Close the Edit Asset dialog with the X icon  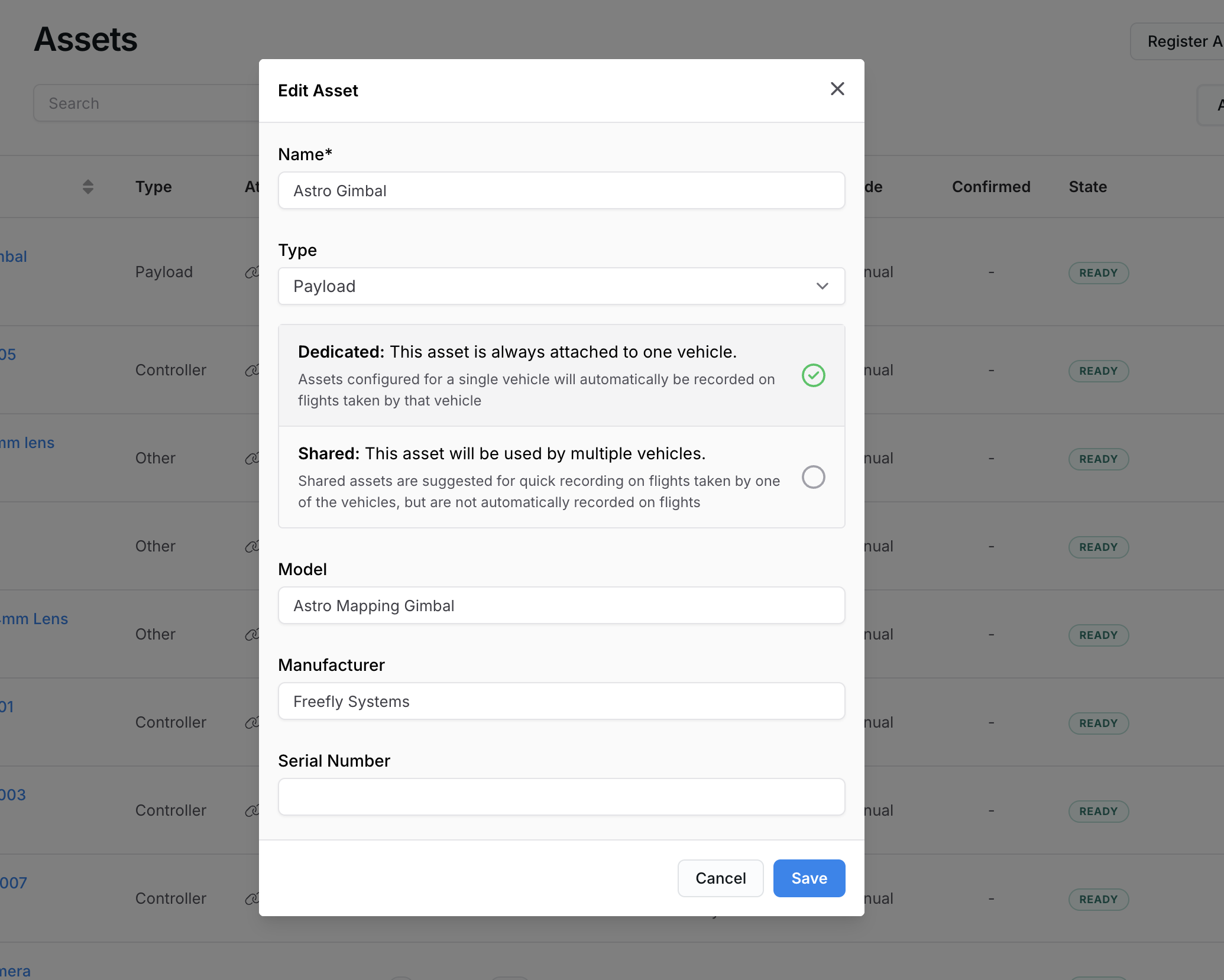point(837,89)
